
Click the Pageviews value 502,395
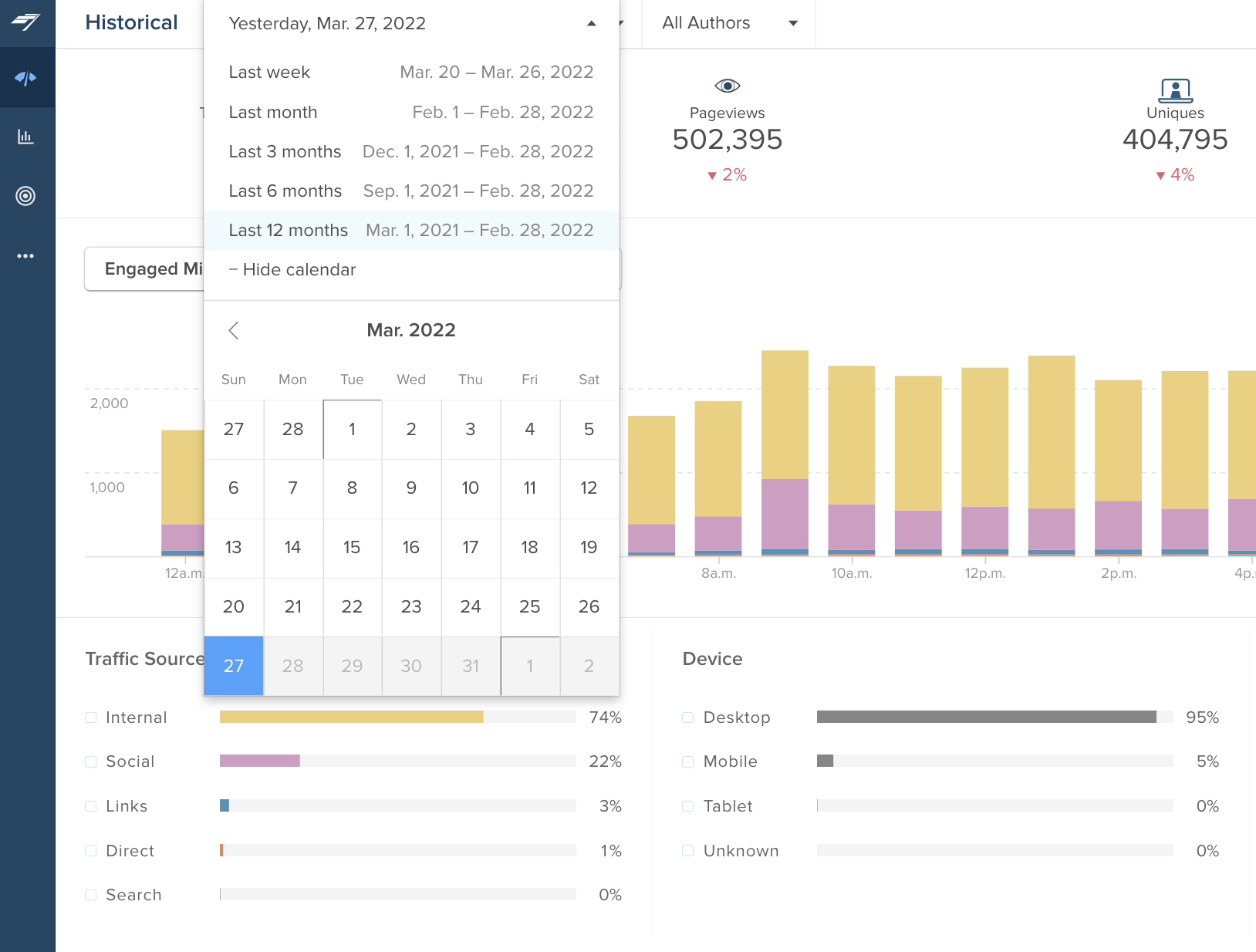(x=728, y=140)
